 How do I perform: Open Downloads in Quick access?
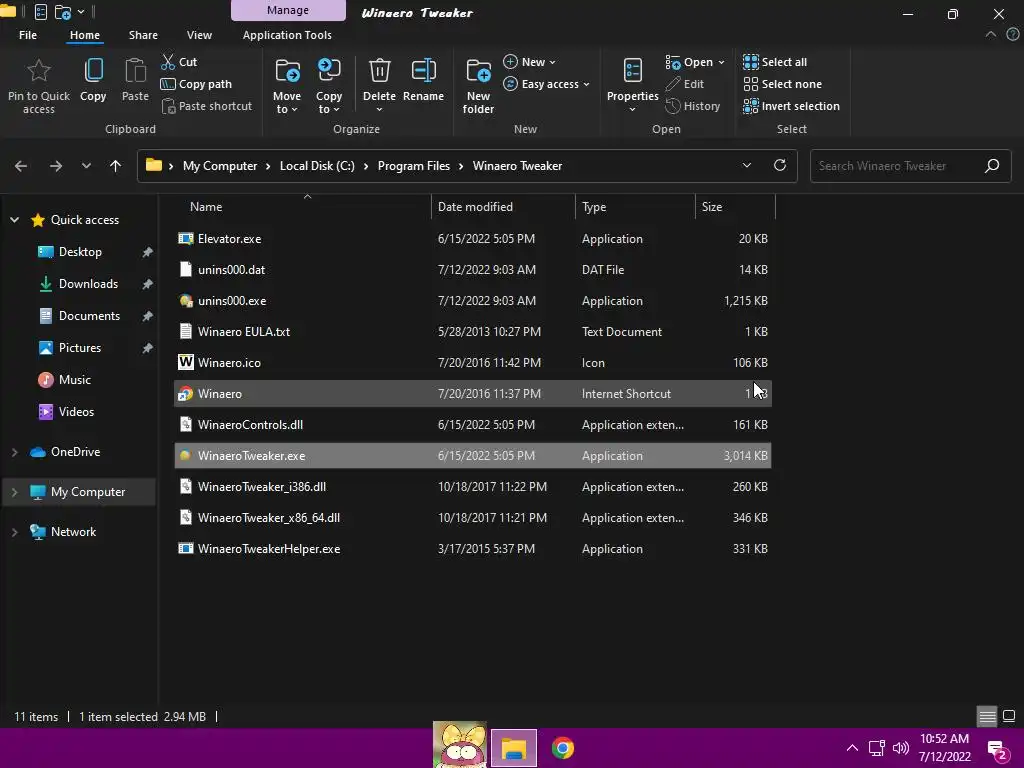click(88, 284)
